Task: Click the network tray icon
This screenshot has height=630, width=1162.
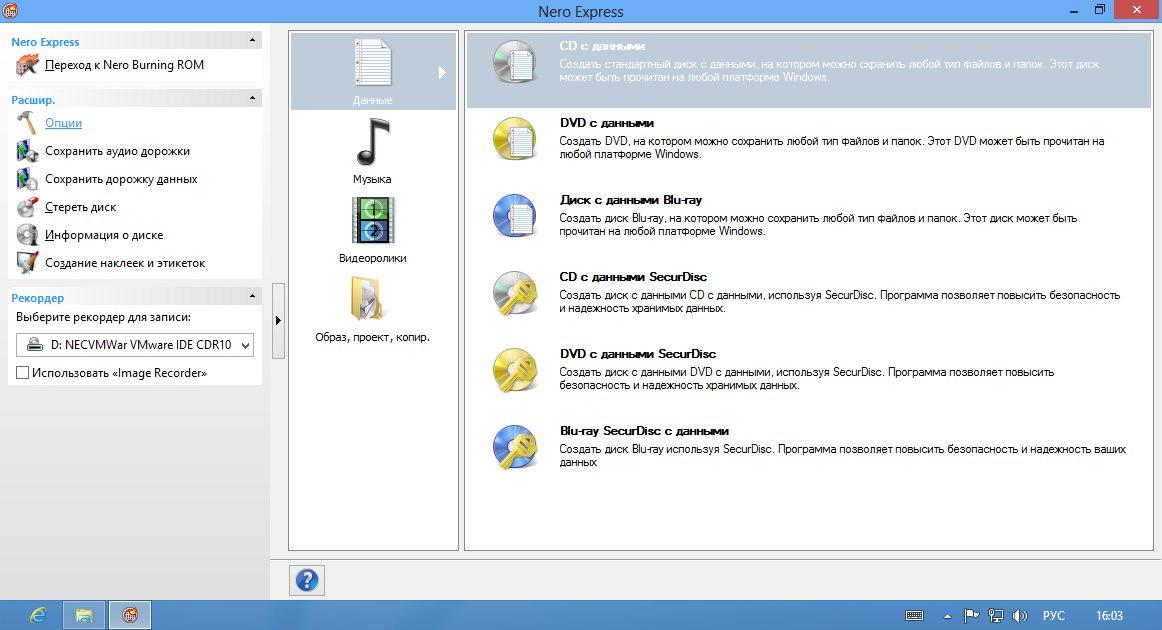Action: click(996, 616)
